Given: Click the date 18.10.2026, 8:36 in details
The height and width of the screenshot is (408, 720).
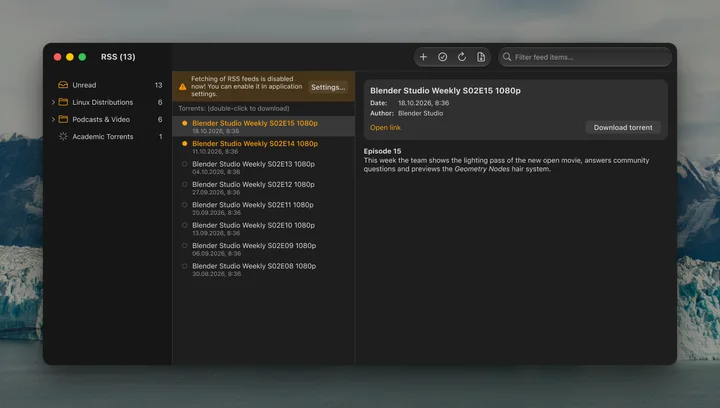Looking at the screenshot, I should 423,103.
